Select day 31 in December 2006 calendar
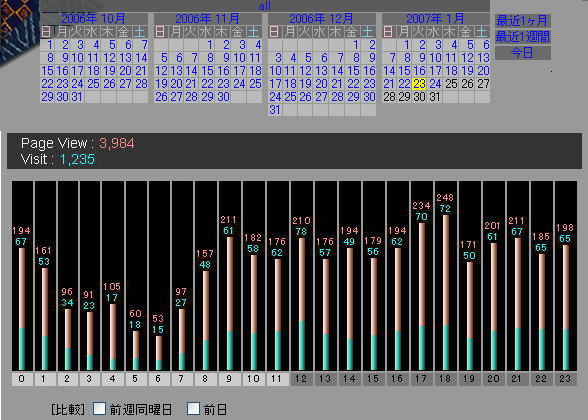 coord(275,110)
